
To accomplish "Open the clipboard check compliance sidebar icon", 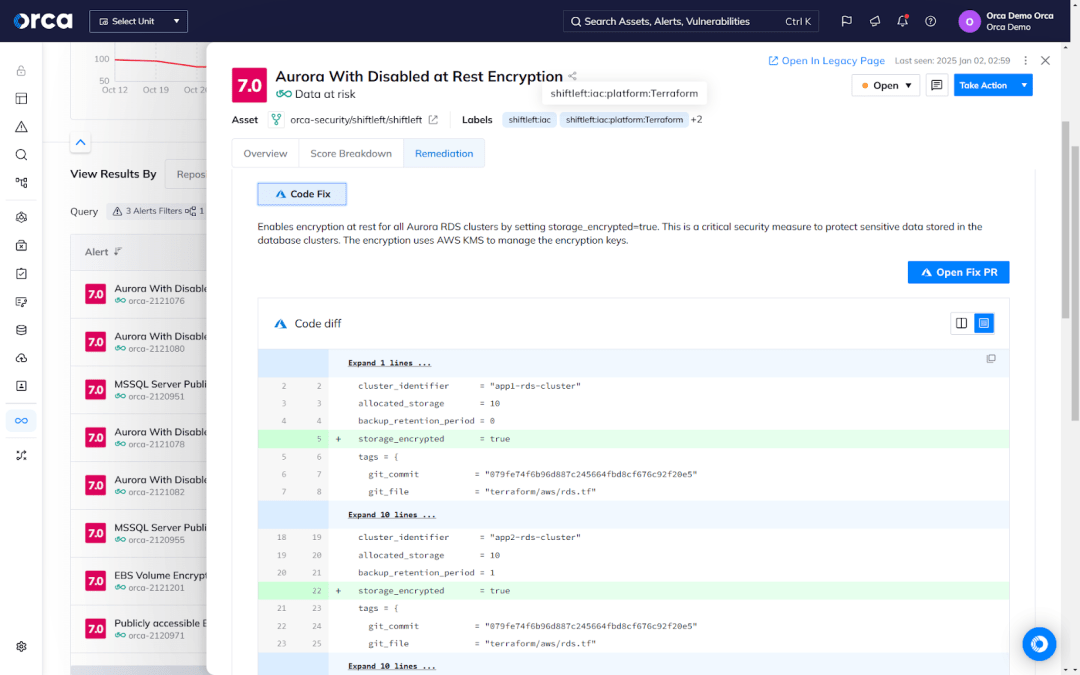I will (x=21, y=273).
